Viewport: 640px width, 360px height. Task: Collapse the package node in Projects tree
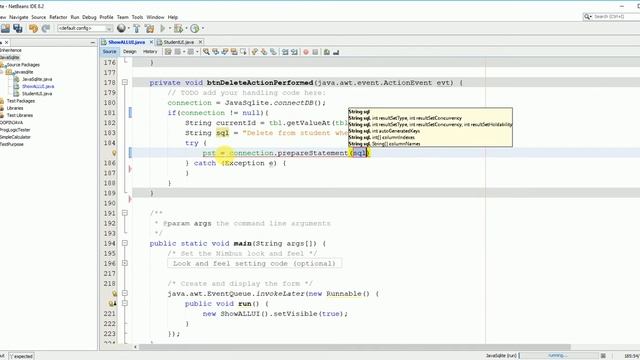[x=2, y=72]
